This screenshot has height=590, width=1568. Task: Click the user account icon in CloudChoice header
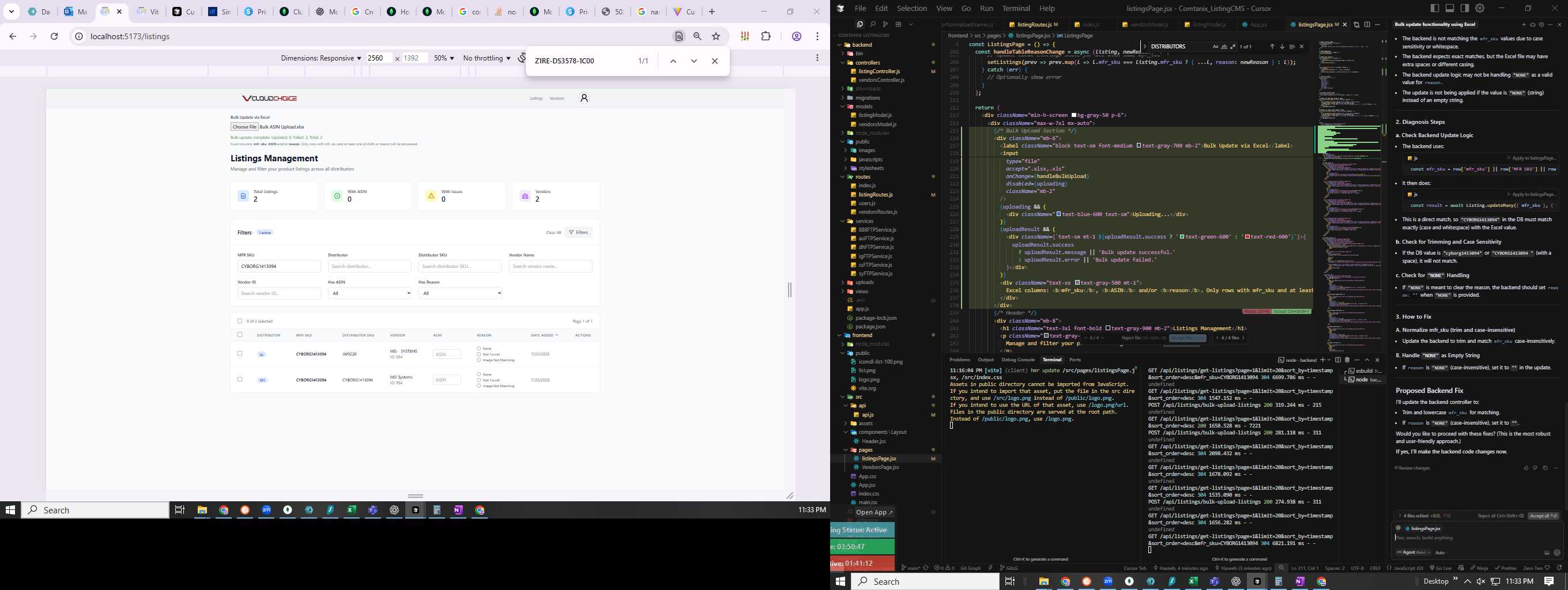(584, 98)
